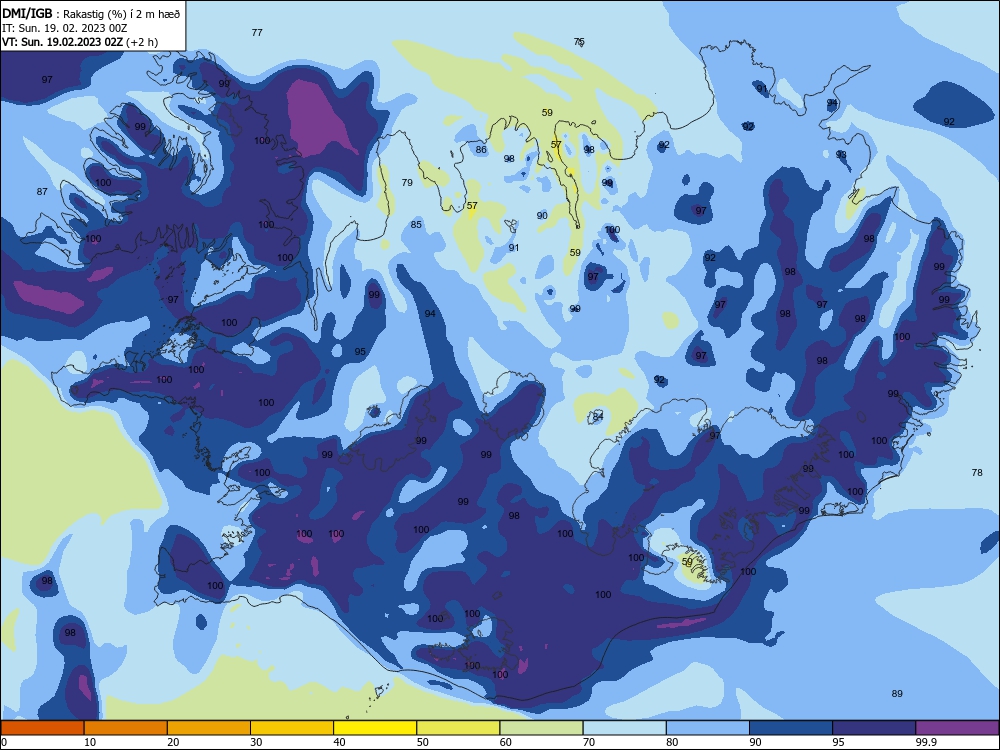Click the 0–10 dark orange legend swatch

pos(42,728)
